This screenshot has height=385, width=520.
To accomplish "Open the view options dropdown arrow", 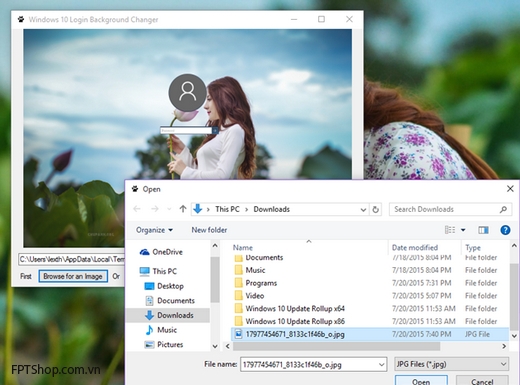I will point(463,230).
